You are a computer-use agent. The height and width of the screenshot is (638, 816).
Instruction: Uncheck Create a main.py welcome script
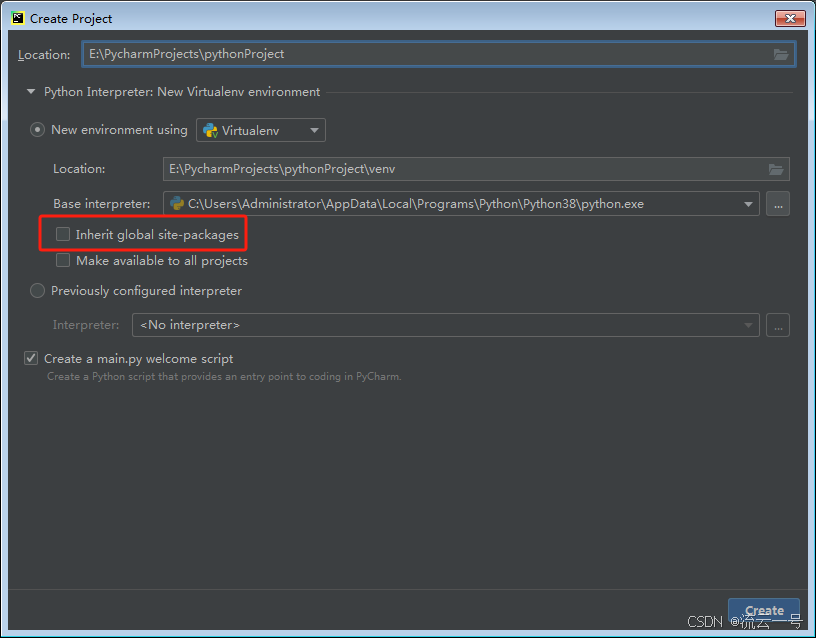click(31, 358)
